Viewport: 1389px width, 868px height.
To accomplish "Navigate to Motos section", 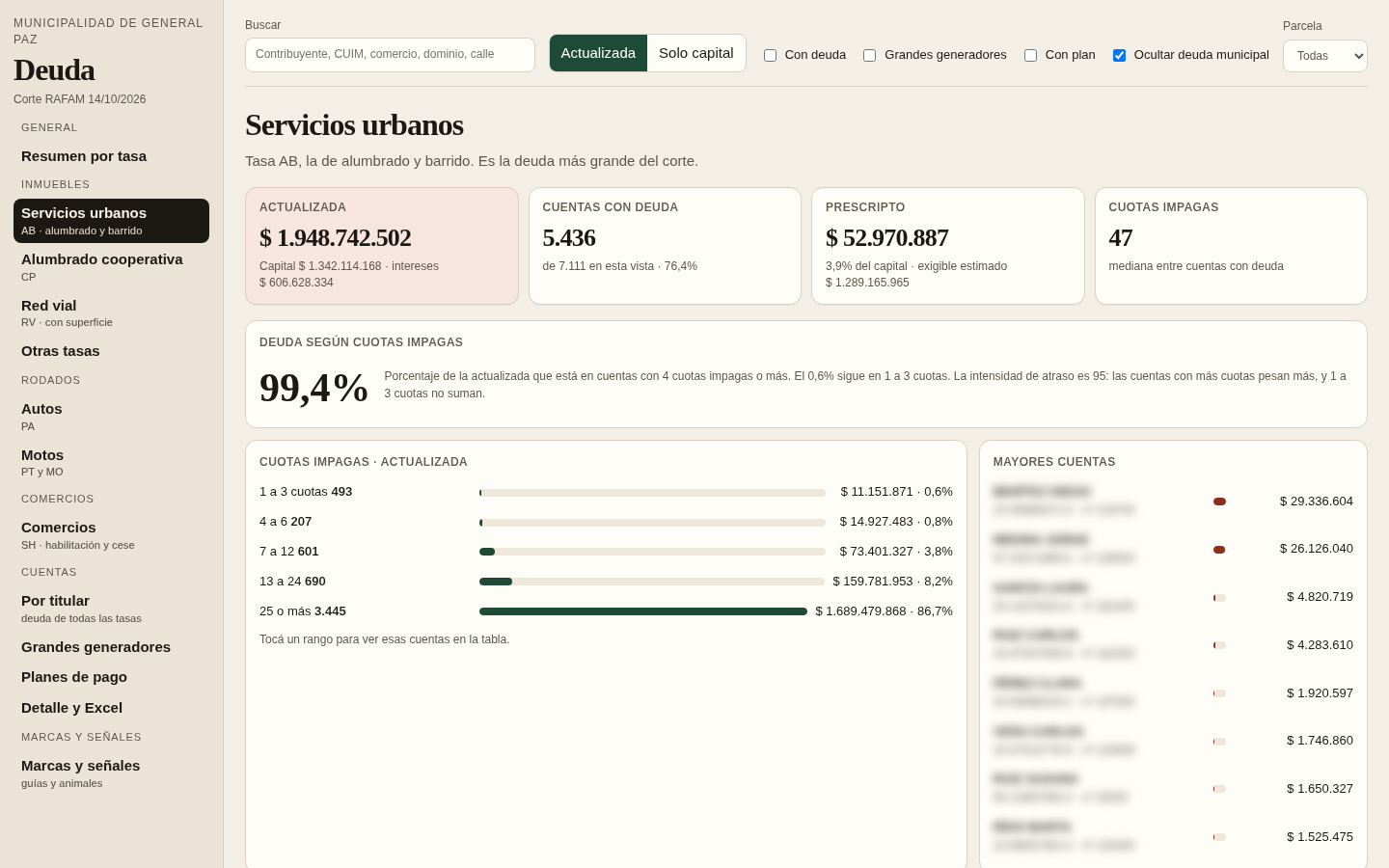I will (111, 463).
